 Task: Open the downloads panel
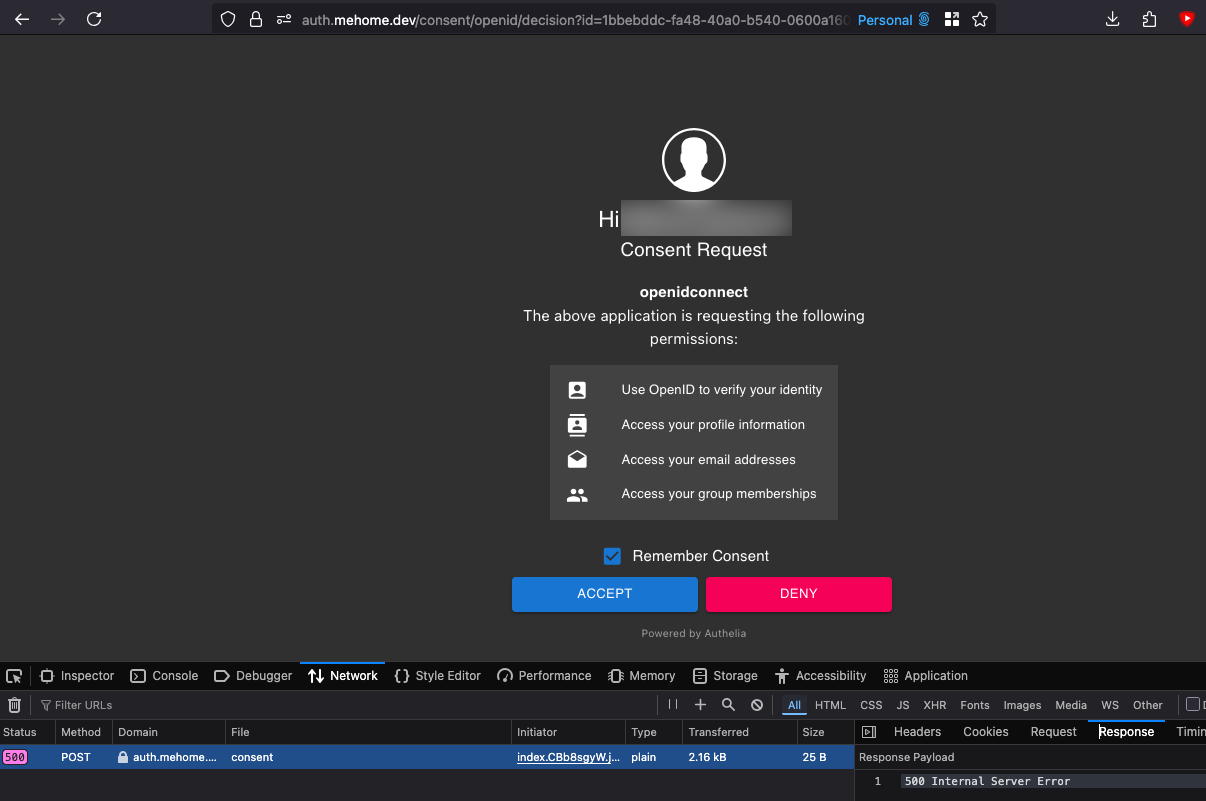pos(1113,19)
